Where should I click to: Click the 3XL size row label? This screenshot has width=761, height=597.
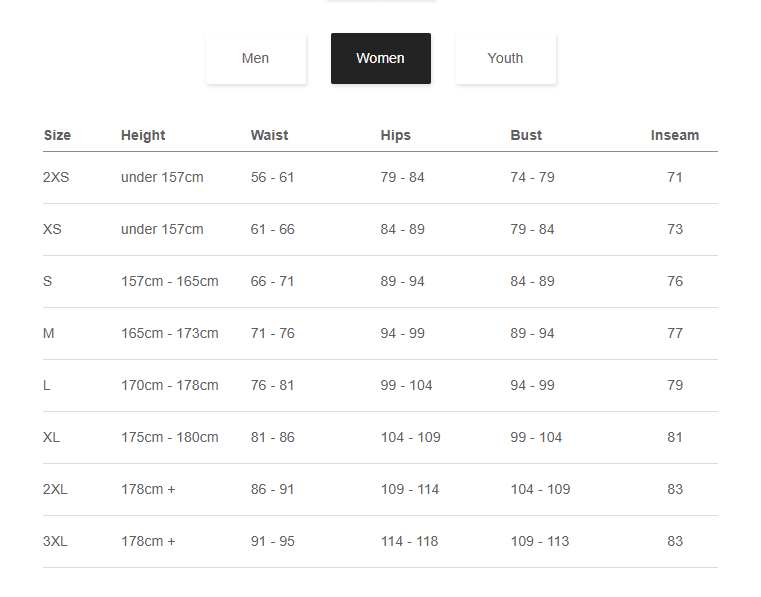tap(55, 541)
